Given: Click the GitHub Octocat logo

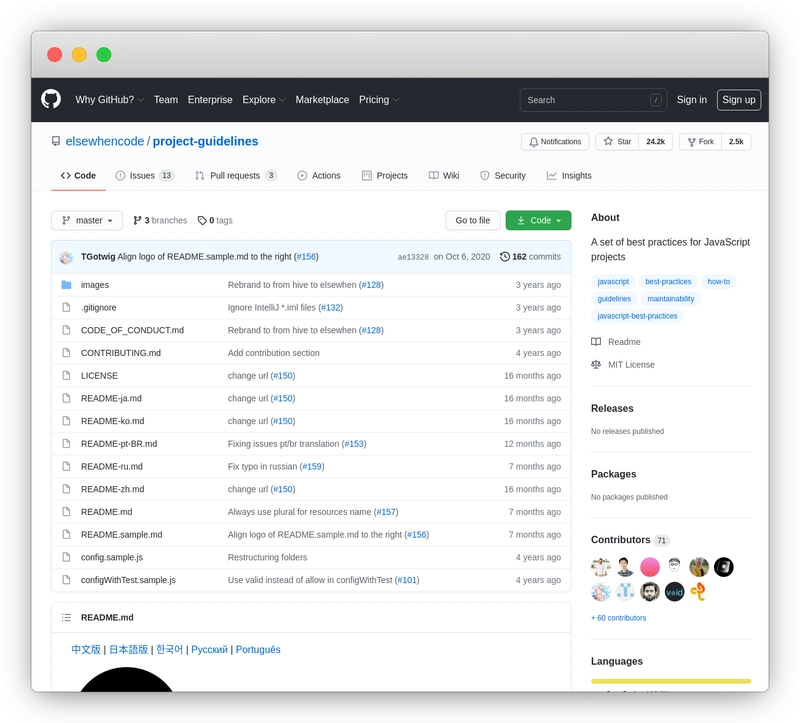Looking at the screenshot, I should click(x=51, y=99).
